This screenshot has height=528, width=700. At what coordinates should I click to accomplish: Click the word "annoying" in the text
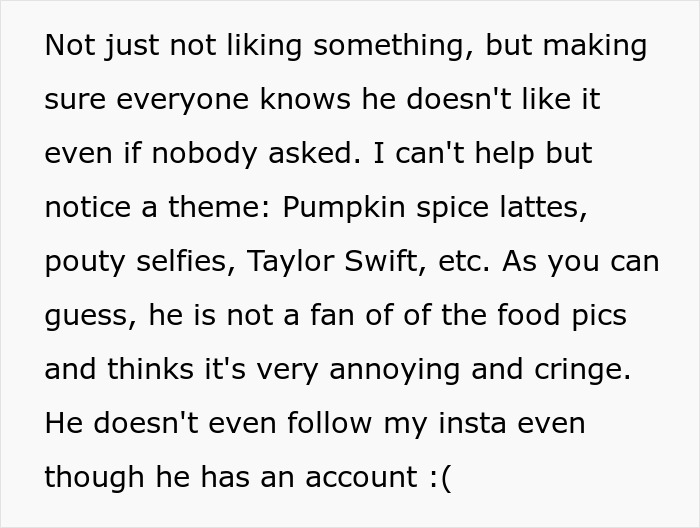pos(395,370)
